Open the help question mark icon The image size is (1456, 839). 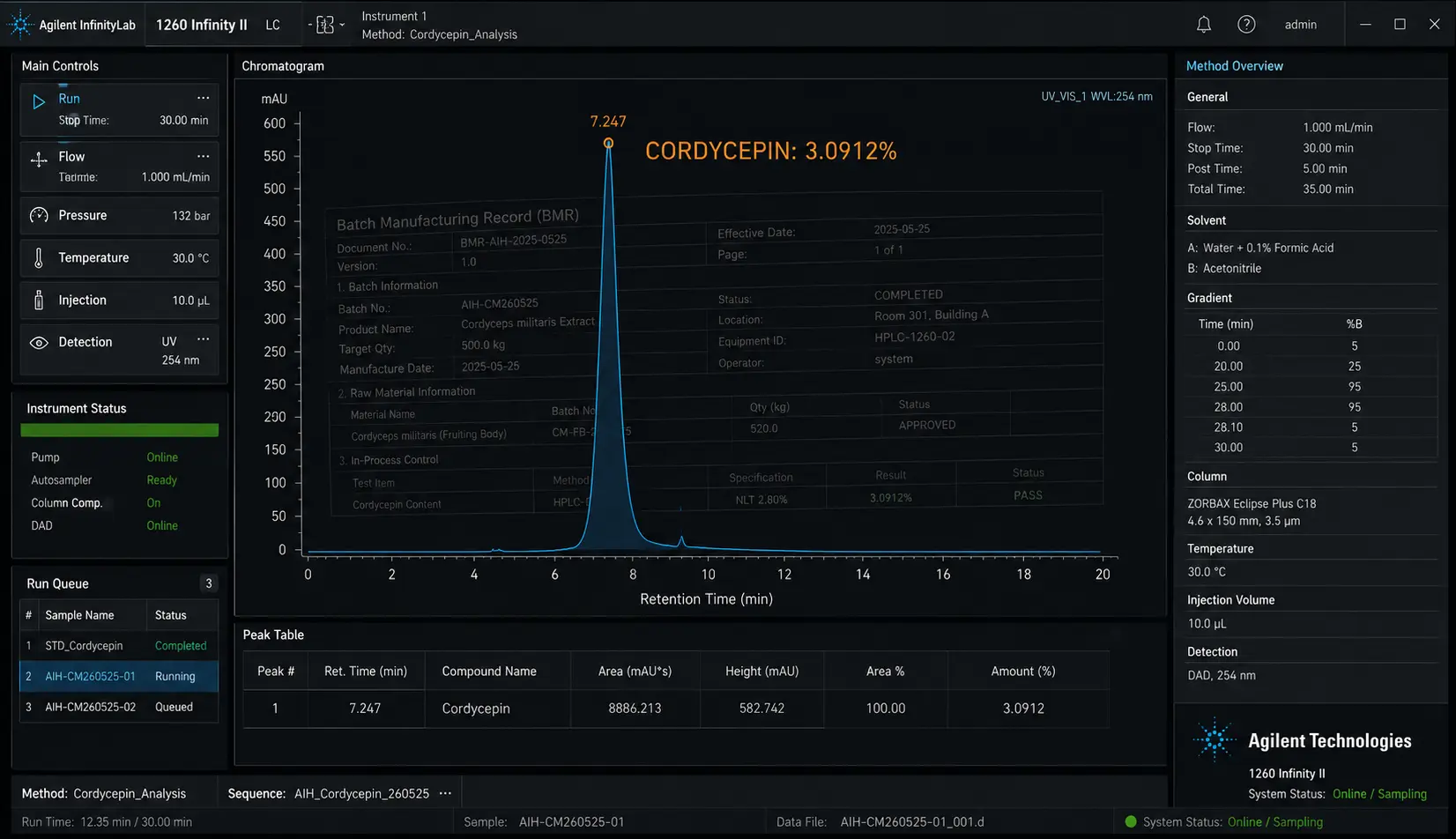click(1246, 25)
